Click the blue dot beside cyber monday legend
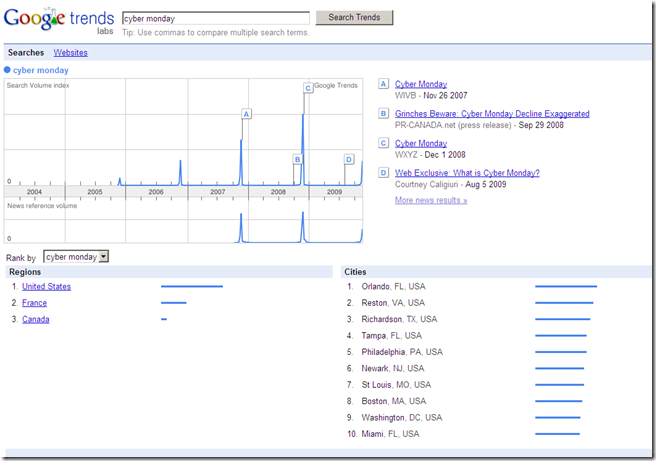This screenshot has height=461, width=656. 7,70
